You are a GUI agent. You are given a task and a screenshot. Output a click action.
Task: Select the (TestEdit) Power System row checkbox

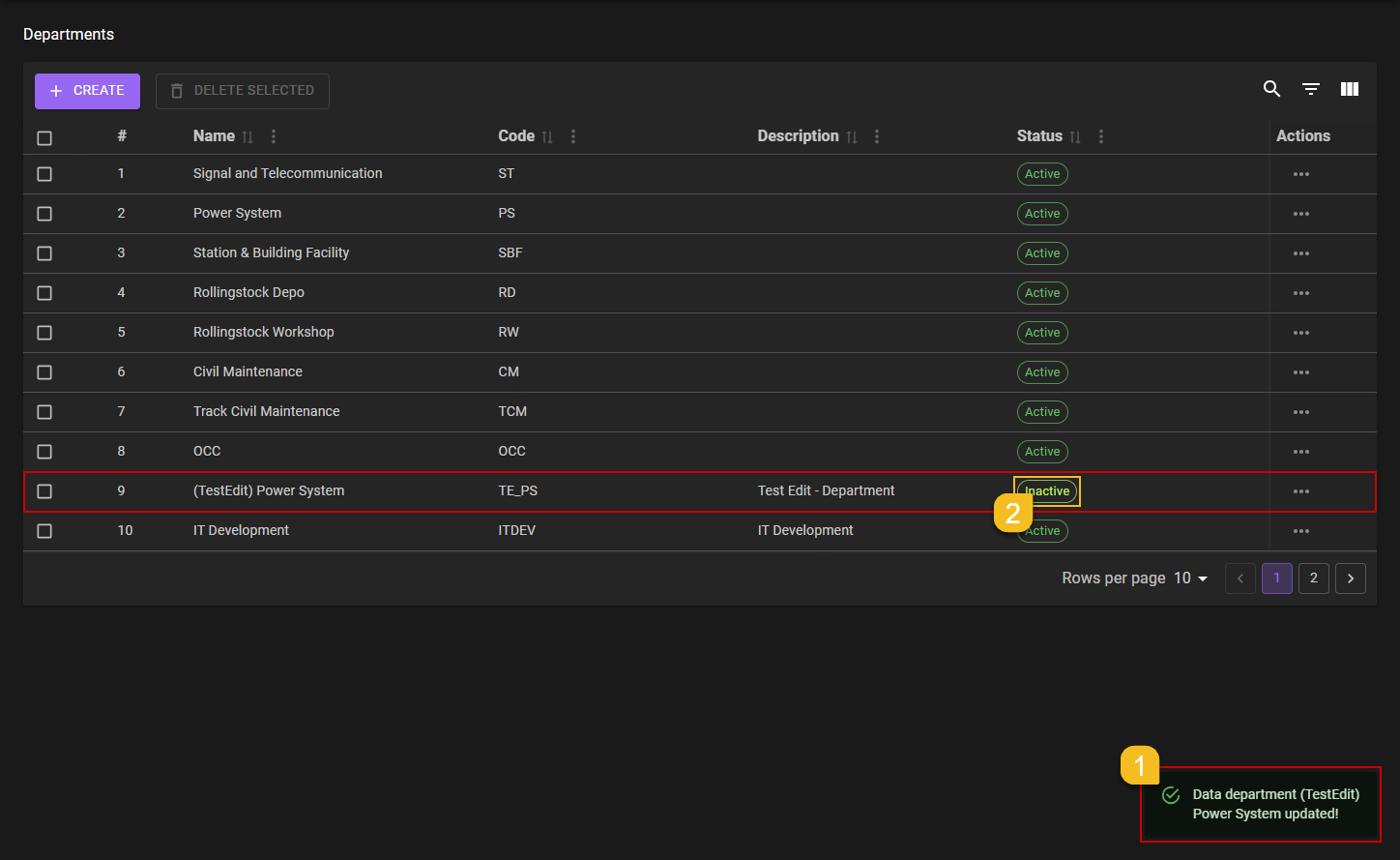click(x=44, y=491)
